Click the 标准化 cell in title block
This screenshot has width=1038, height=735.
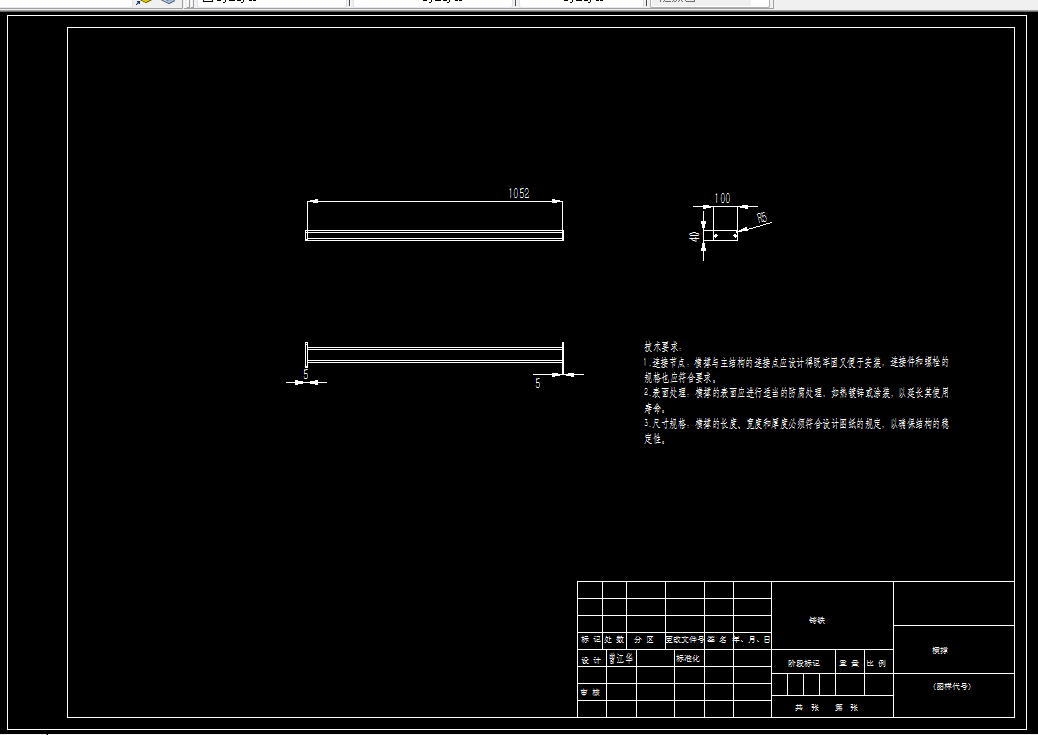(x=688, y=658)
